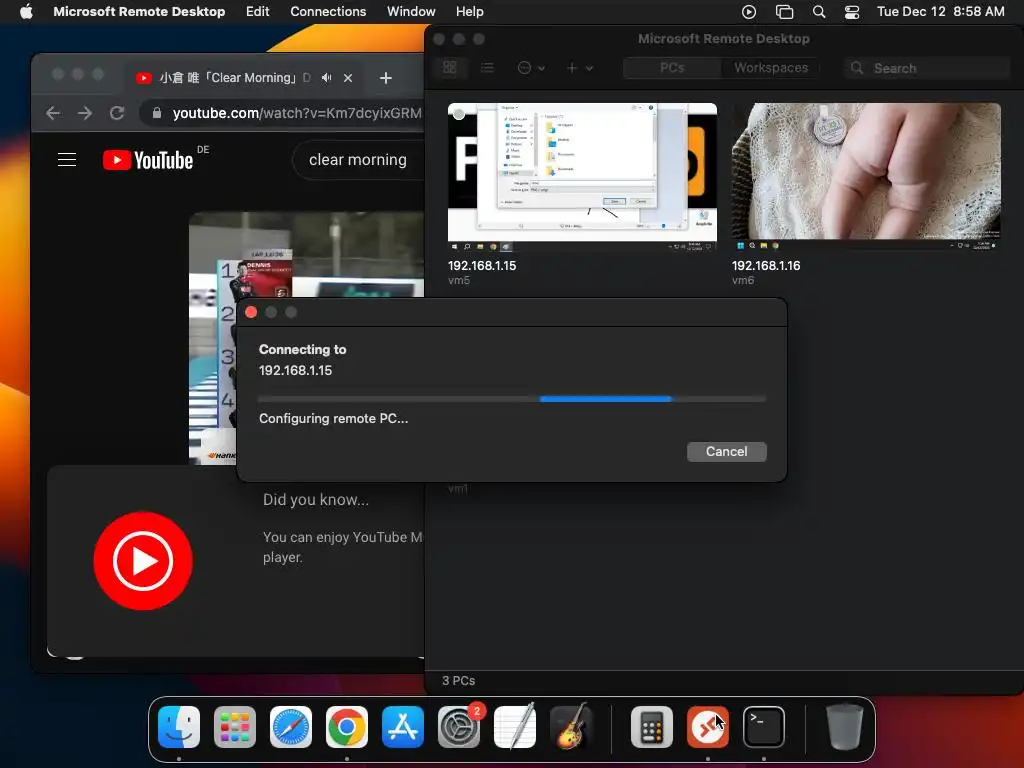The height and width of the screenshot is (768, 1024).
Task: Select the Workspaces tab
Action: click(x=771, y=68)
